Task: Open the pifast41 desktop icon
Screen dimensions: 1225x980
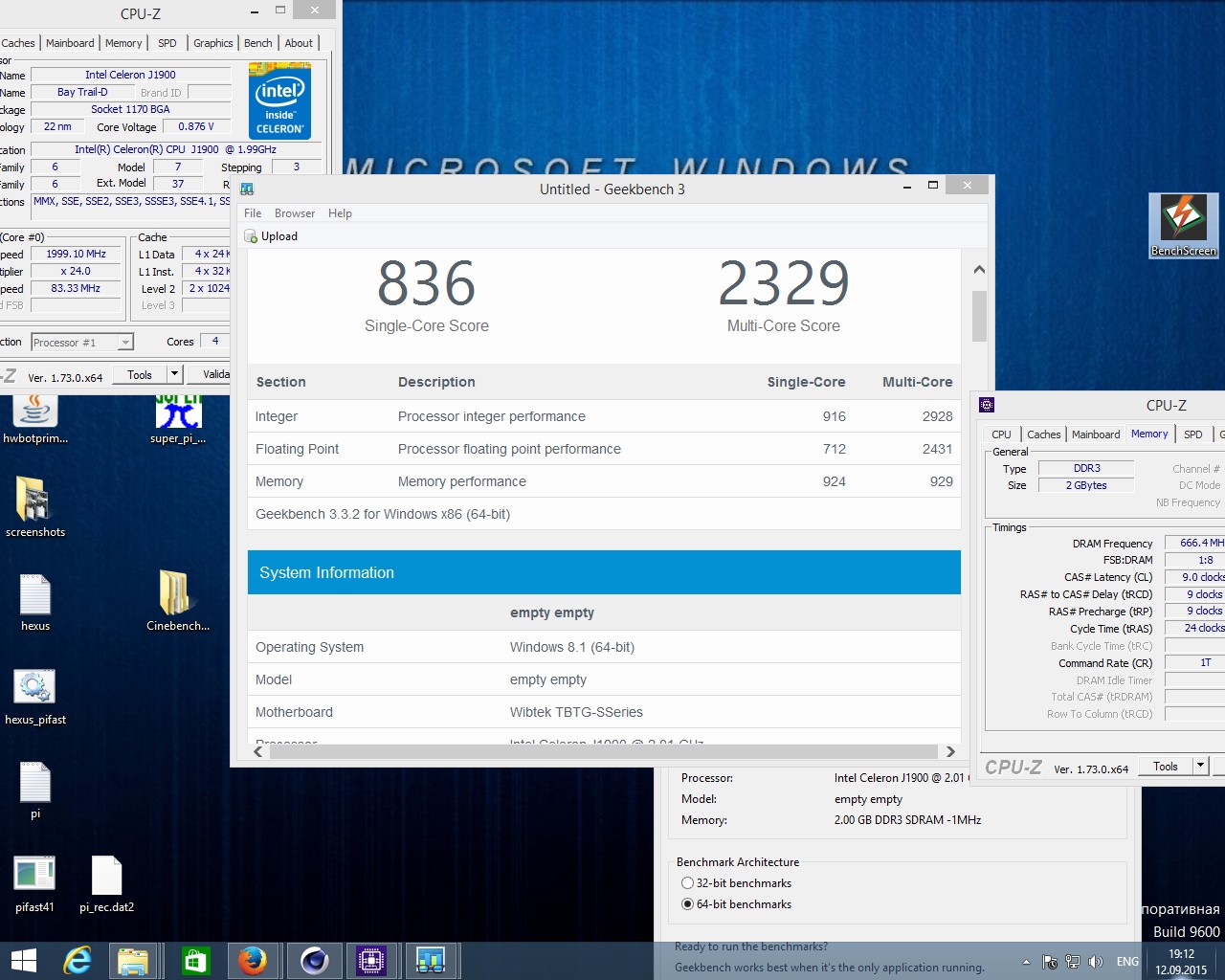Action: click(35, 883)
